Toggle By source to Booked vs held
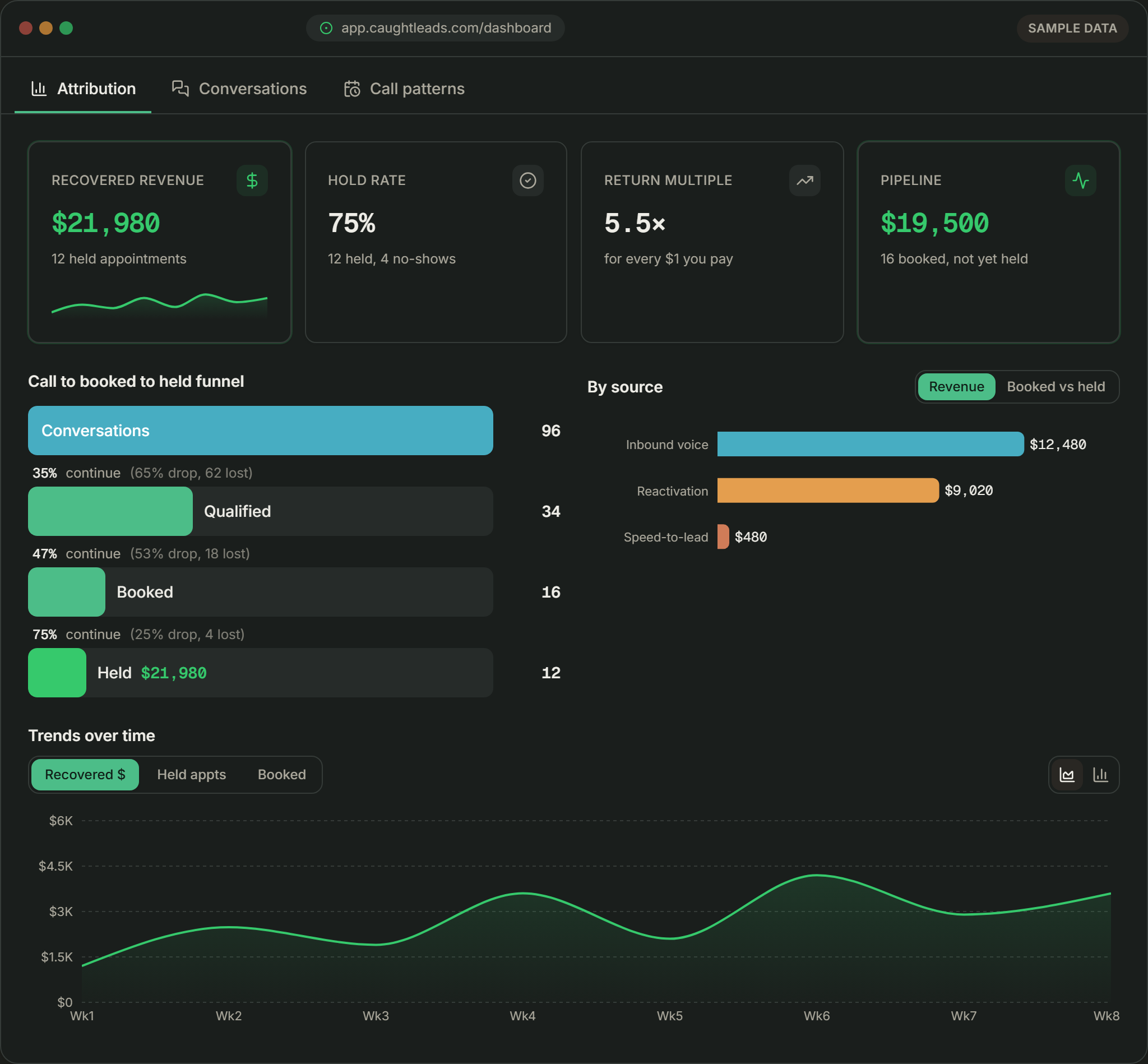The image size is (1148, 1064). [1056, 387]
